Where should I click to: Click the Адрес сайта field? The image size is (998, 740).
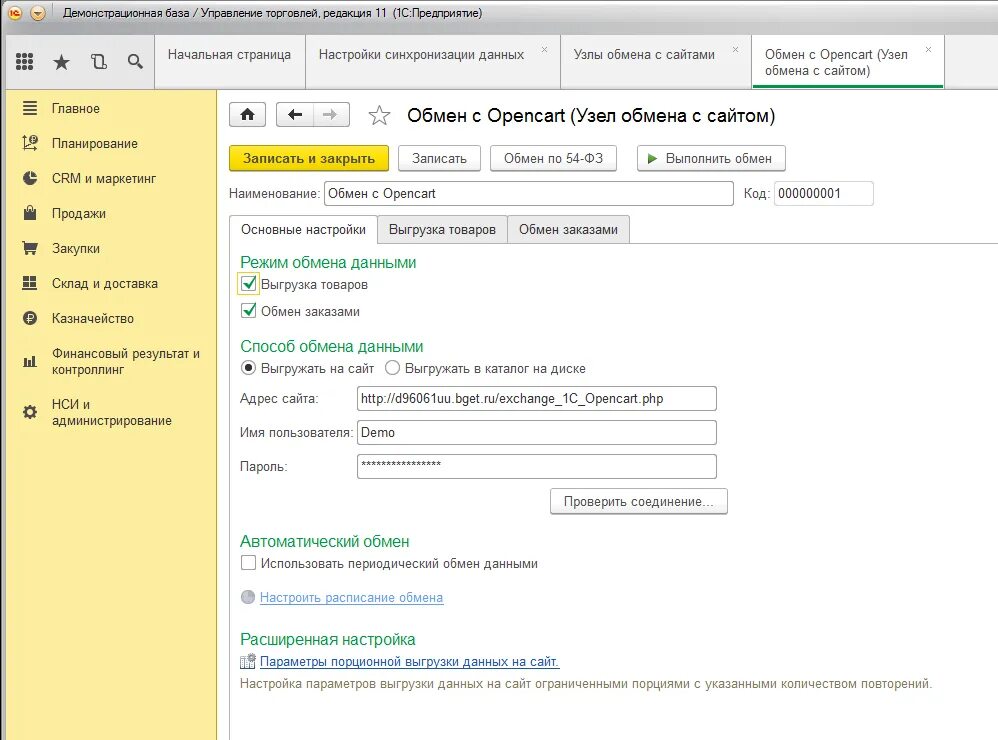click(537, 398)
